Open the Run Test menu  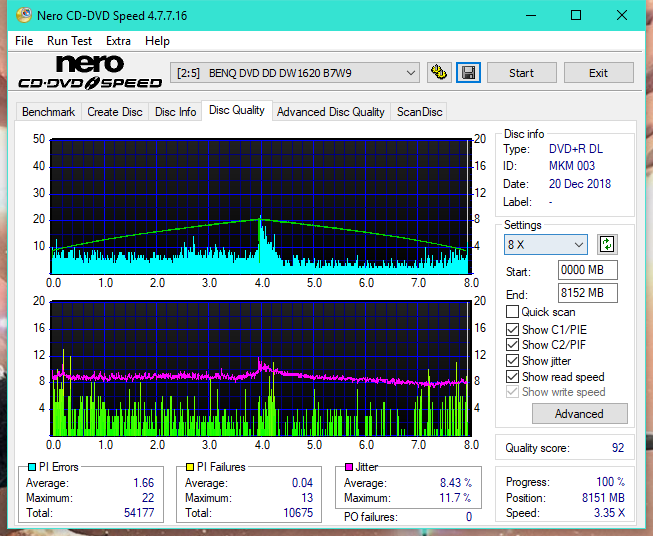[69, 41]
